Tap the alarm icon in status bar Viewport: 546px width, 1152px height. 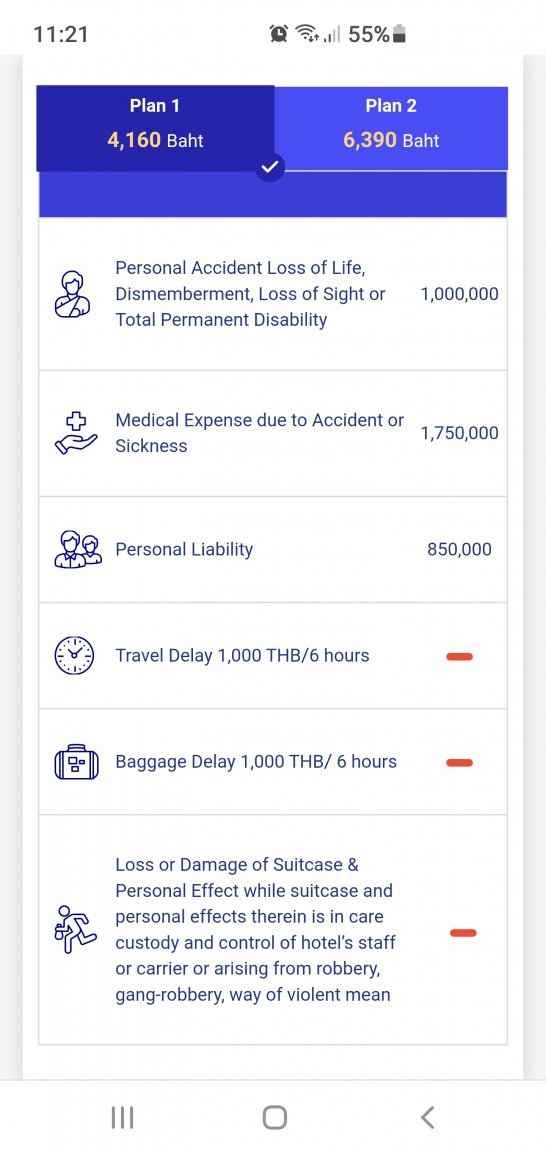[x=279, y=34]
